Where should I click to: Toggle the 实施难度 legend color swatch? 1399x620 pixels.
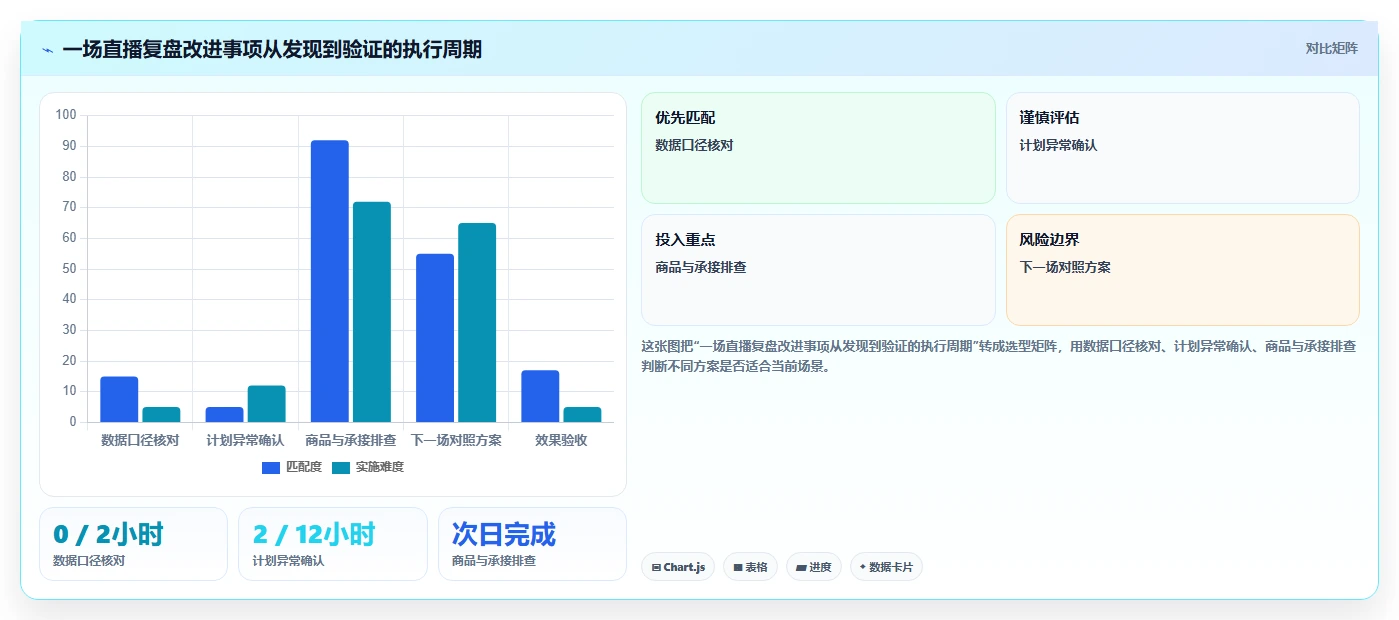click(x=341, y=467)
